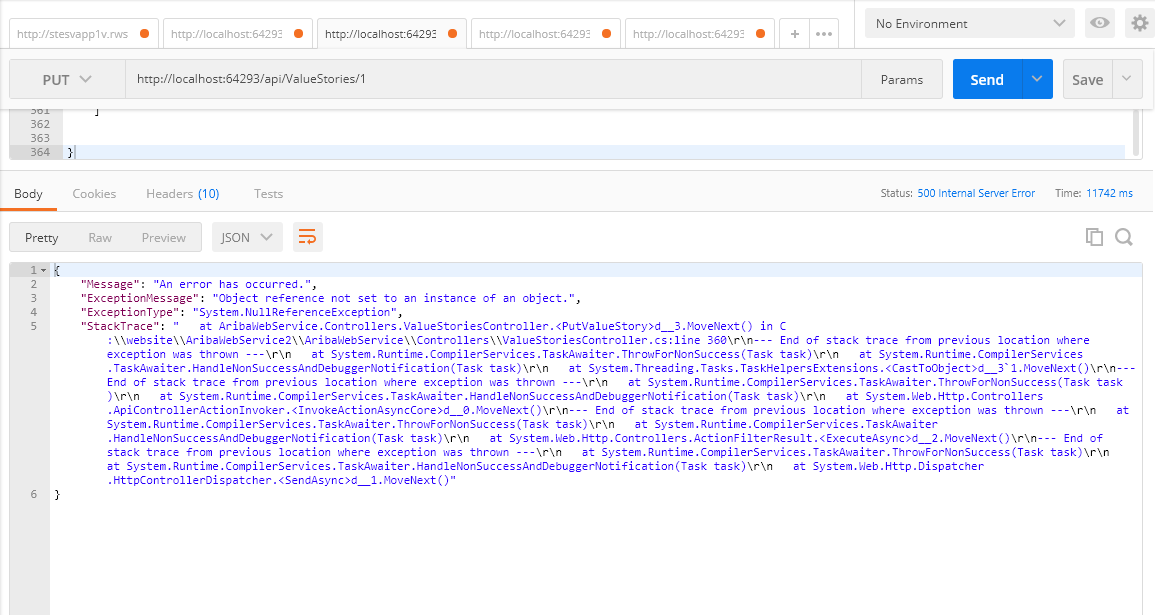Open the response Tests tab
Viewport: 1155px width, 615px height.
[x=268, y=194]
